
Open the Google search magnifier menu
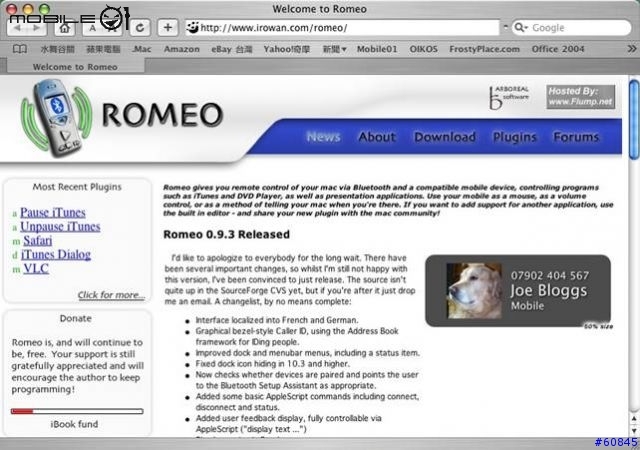coord(521,27)
